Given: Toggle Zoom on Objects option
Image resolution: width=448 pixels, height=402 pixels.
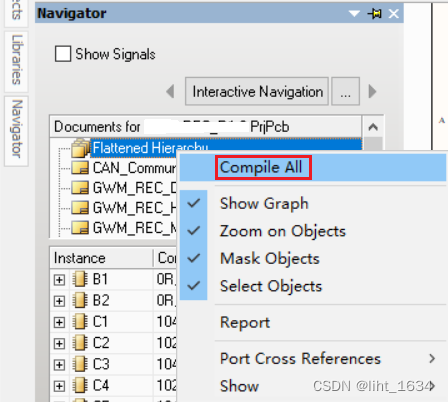Looking at the screenshot, I should coord(313,231).
